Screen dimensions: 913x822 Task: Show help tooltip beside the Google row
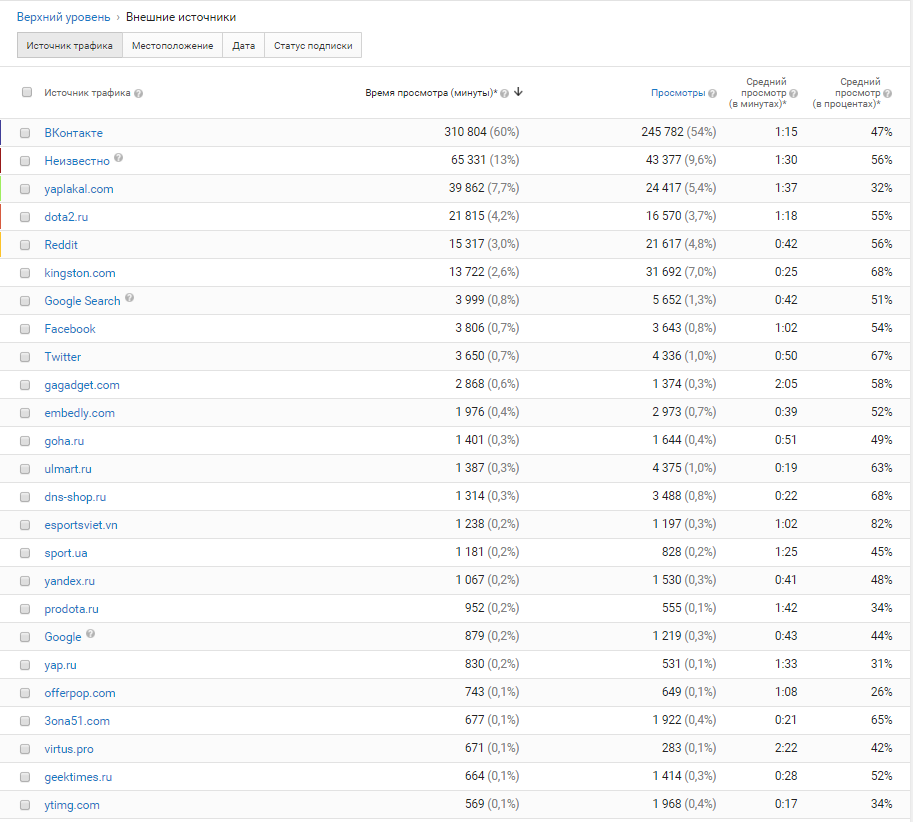[90, 633]
